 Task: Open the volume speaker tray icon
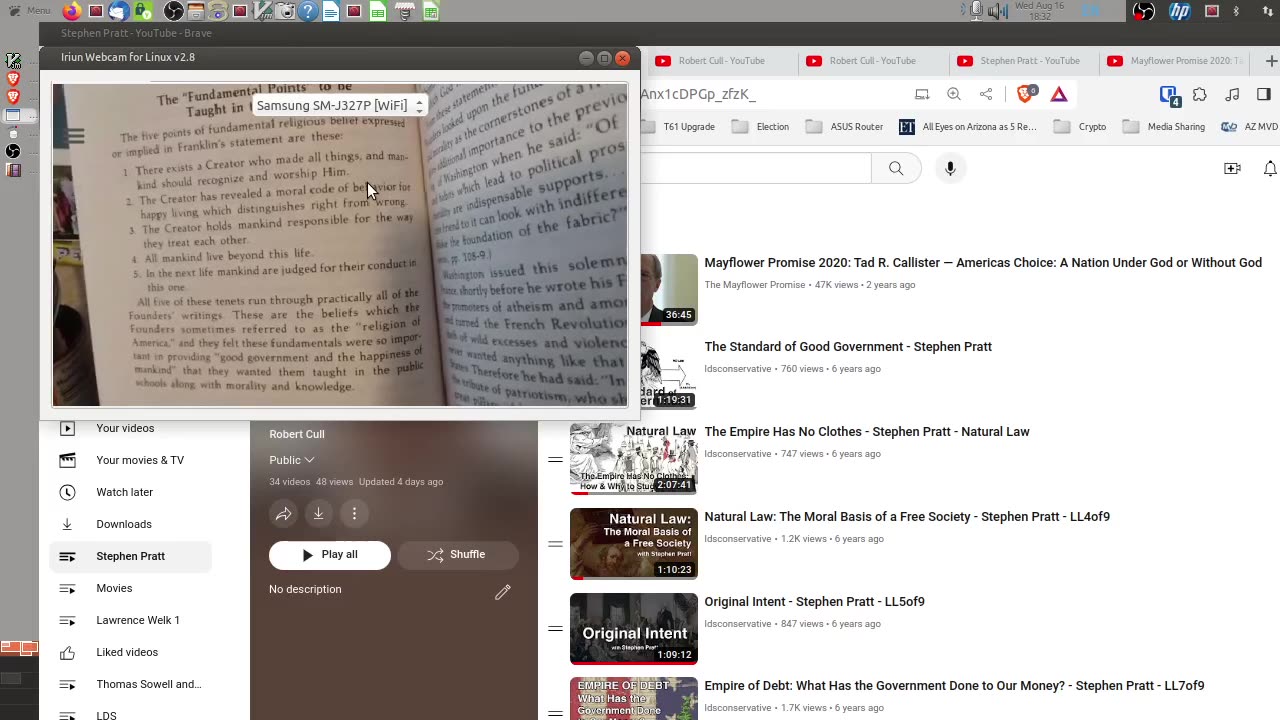[x=997, y=11]
